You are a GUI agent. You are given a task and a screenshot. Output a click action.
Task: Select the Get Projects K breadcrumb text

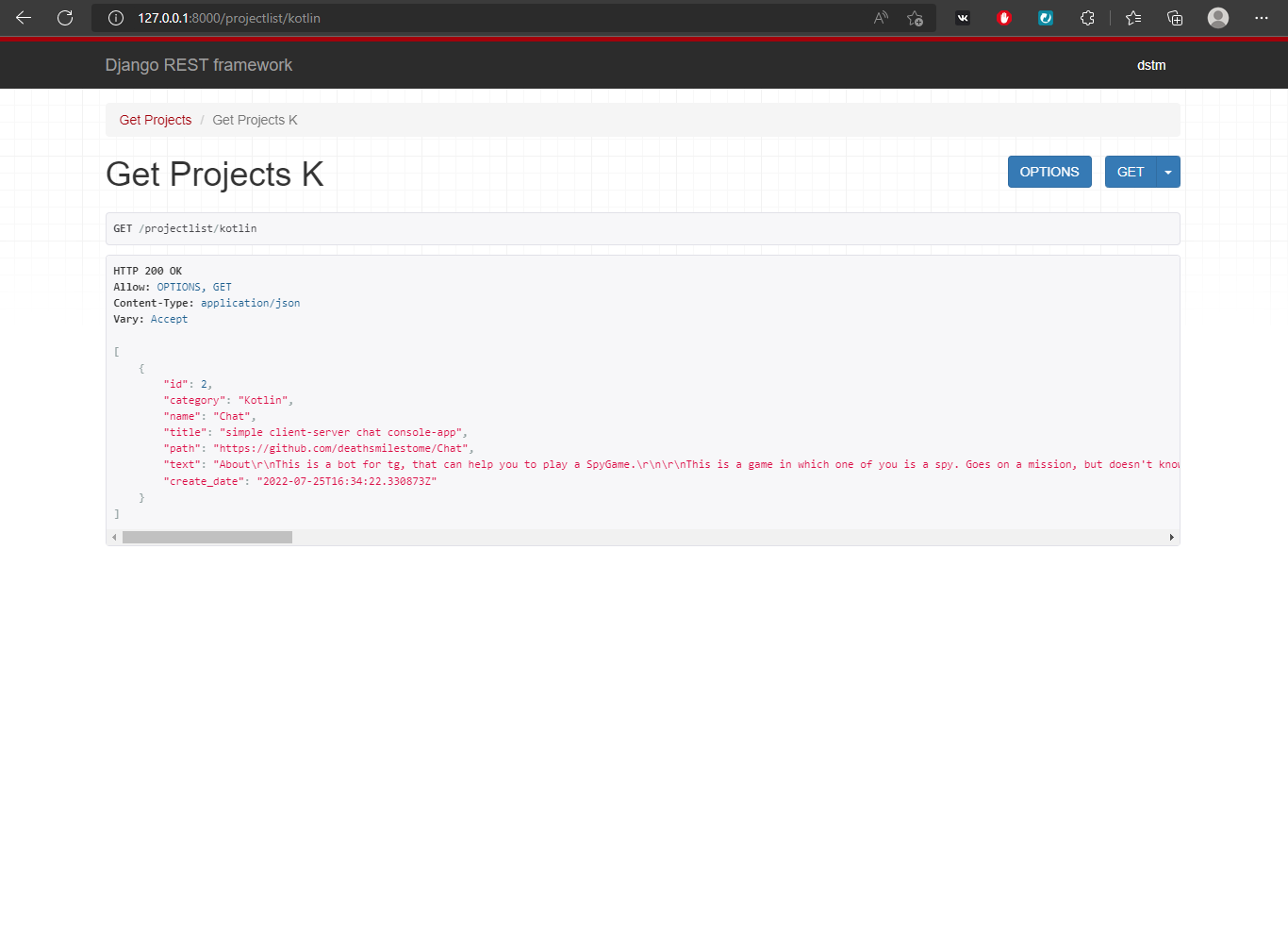click(255, 120)
